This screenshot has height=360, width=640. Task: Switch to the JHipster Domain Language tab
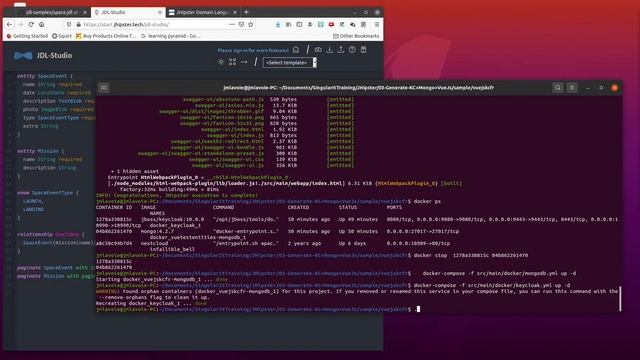tap(203, 12)
